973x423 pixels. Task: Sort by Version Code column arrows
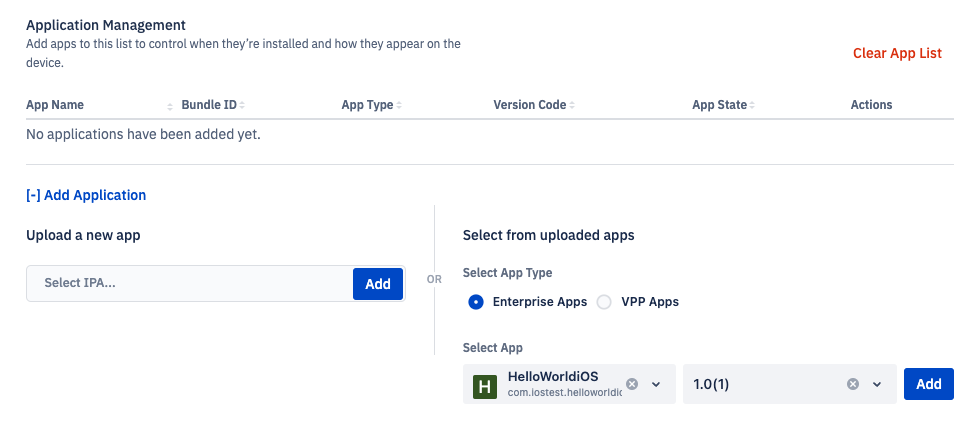coord(572,105)
